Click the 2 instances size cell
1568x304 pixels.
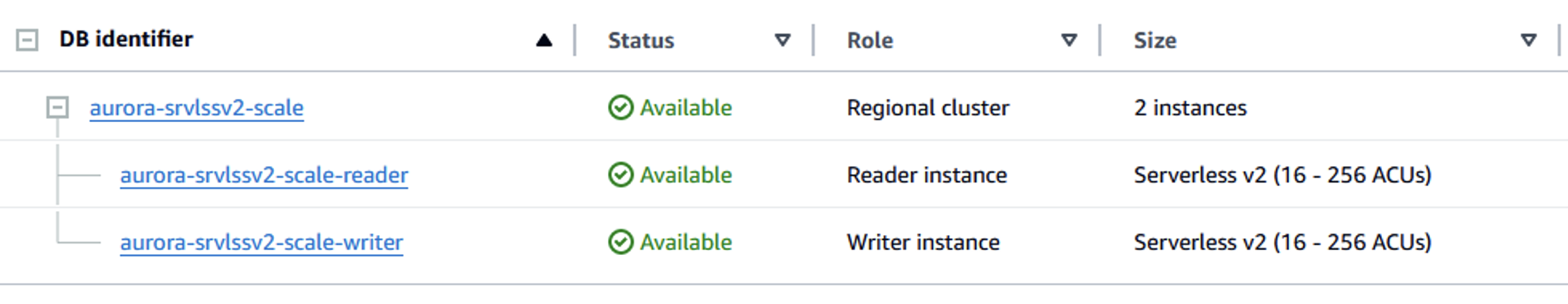click(x=1190, y=108)
